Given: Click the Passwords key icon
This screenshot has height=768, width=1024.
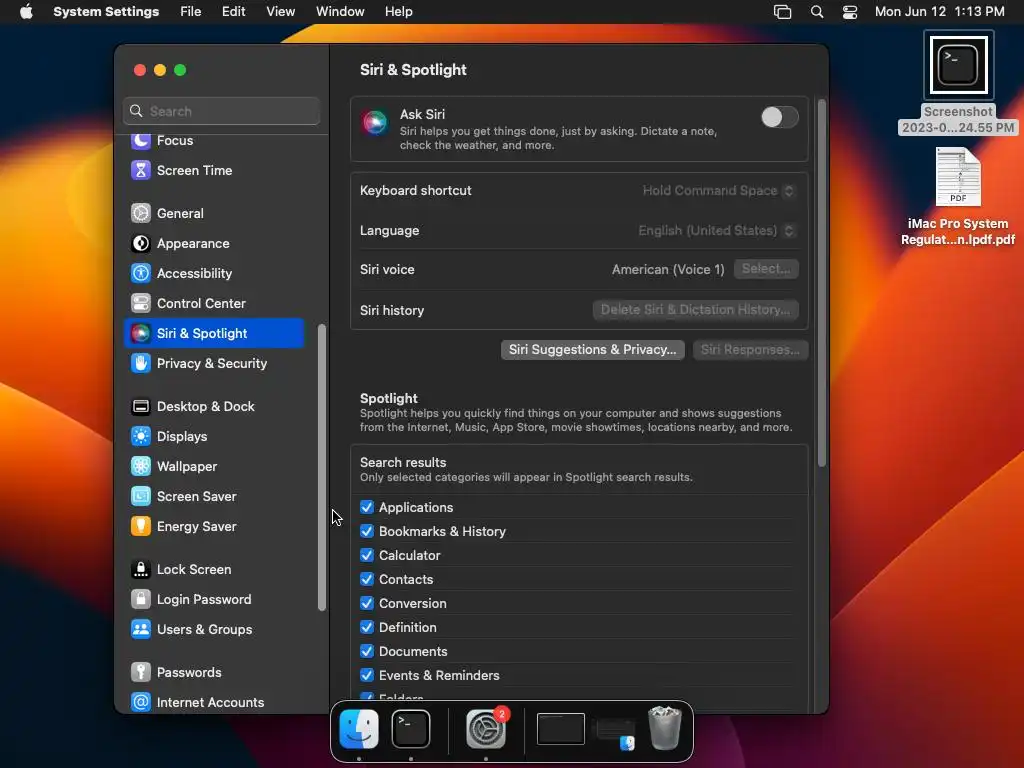Looking at the screenshot, I should pos(140,673).
